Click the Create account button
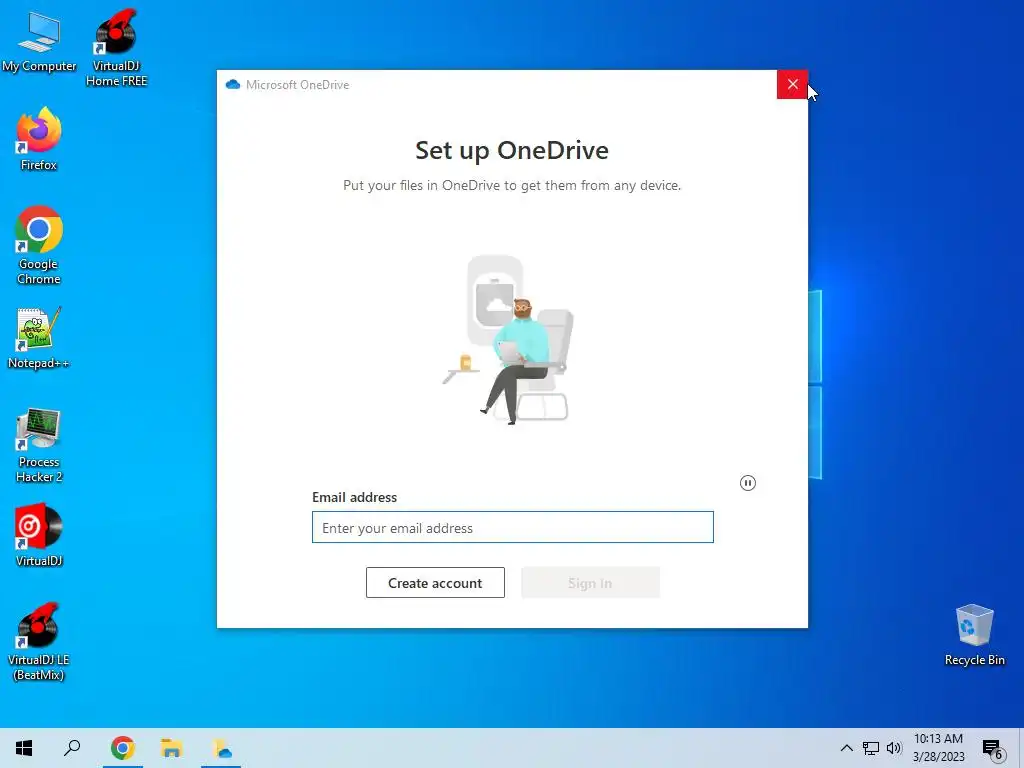The height and width of the screenshot is (768, 1024). point(435,583)
